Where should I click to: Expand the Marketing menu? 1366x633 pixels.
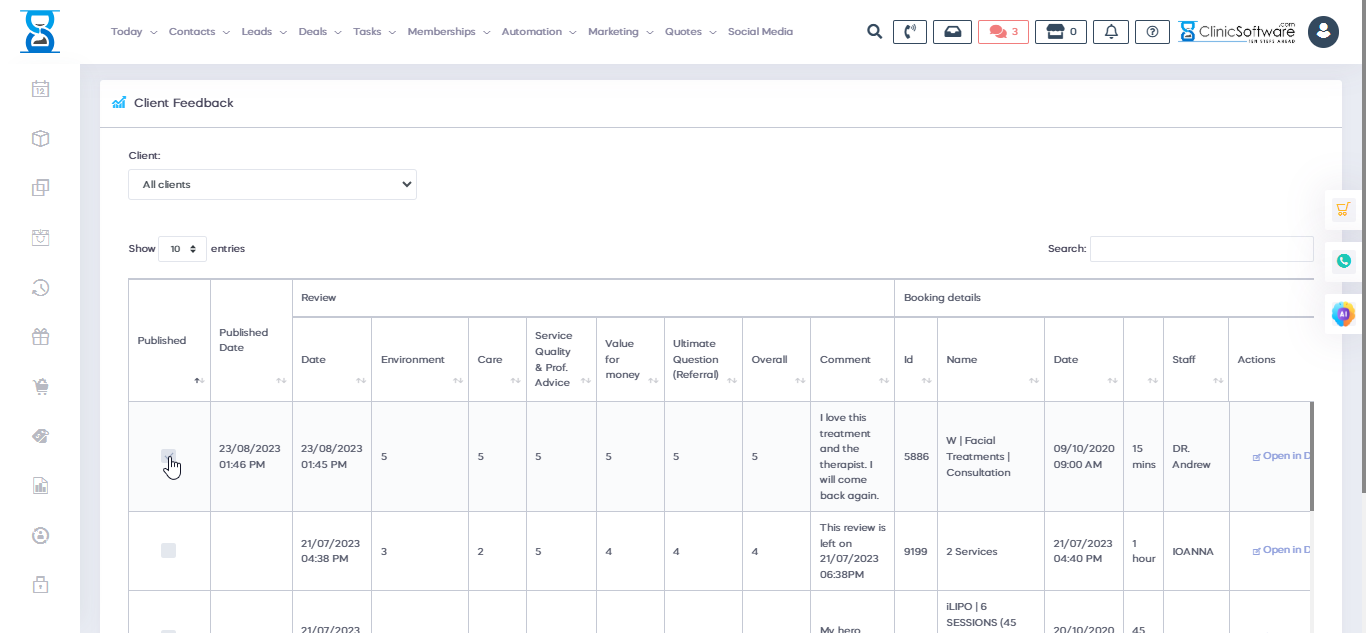click(x=620, y=32)
